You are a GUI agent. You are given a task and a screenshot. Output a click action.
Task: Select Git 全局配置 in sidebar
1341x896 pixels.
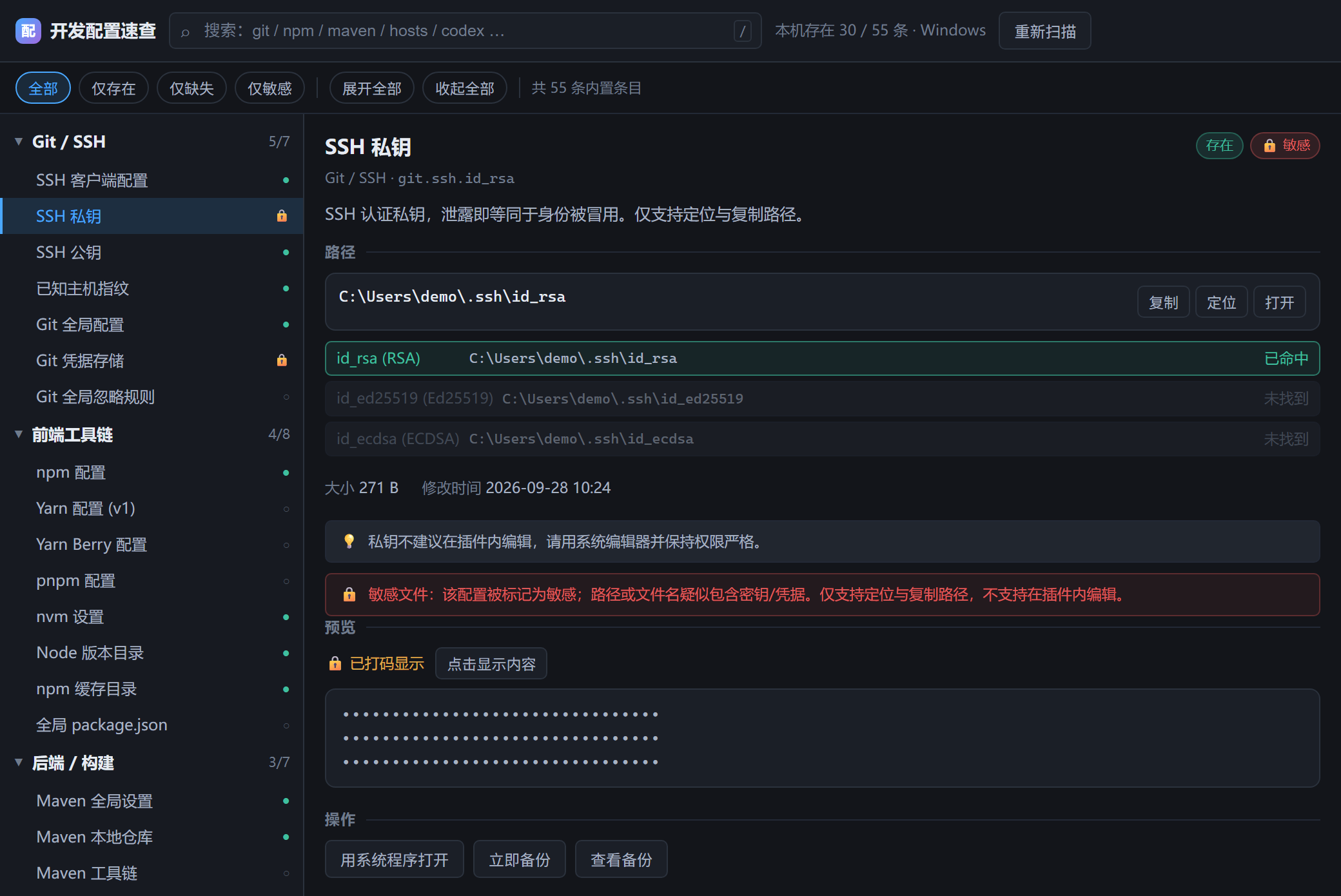pos(152,324)
